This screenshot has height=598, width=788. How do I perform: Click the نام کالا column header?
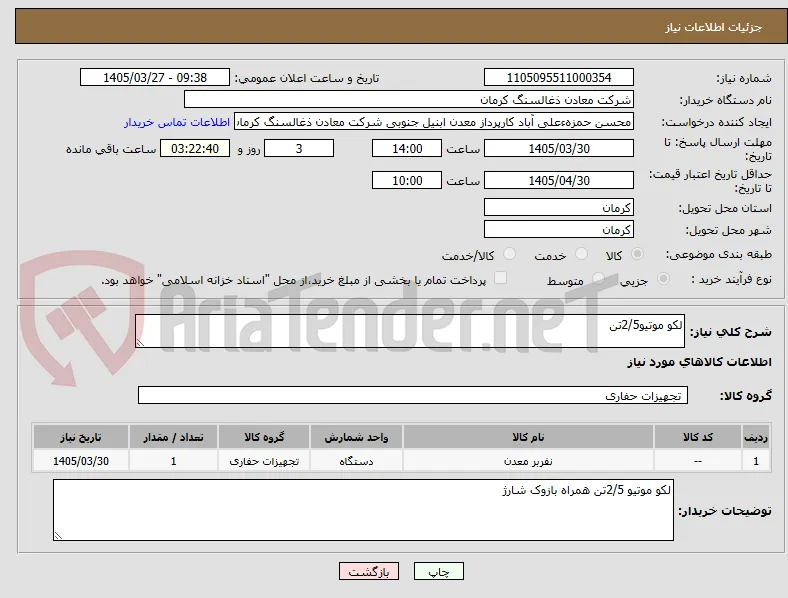[528, 437]
